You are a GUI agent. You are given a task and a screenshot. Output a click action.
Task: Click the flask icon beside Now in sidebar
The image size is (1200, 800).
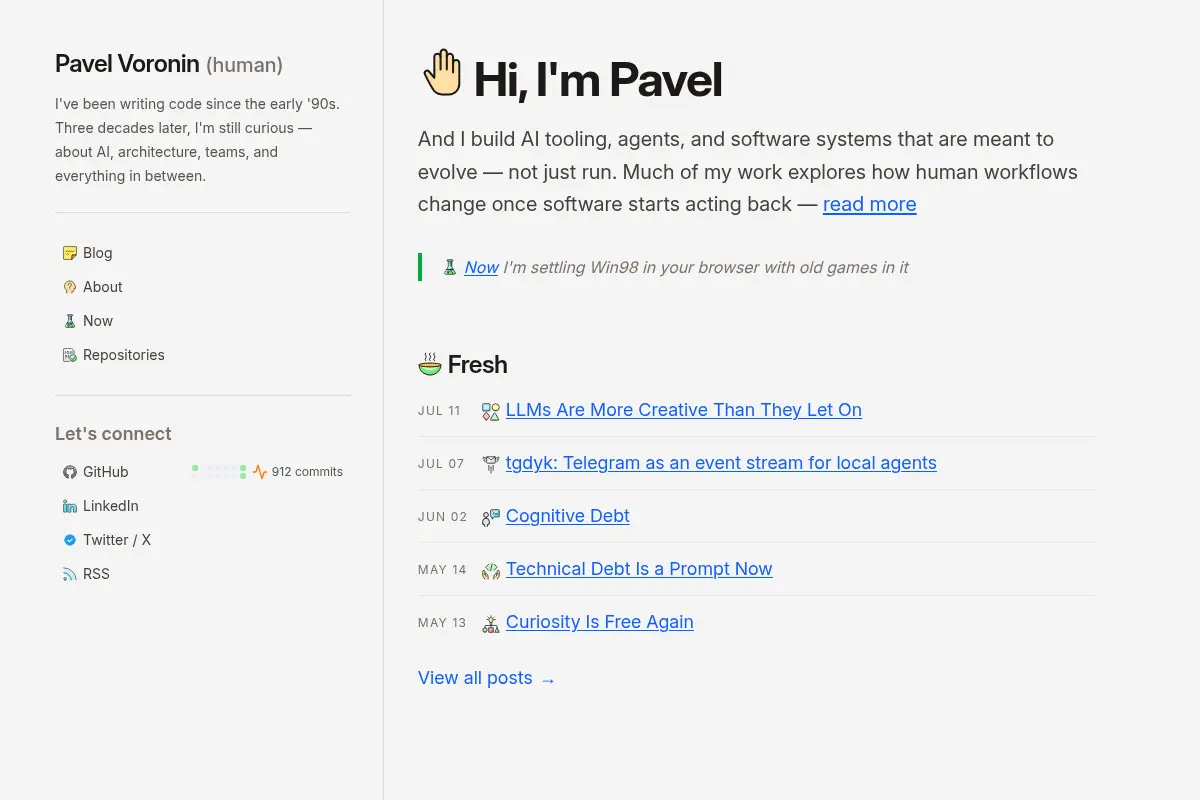[x=69, y=321]
